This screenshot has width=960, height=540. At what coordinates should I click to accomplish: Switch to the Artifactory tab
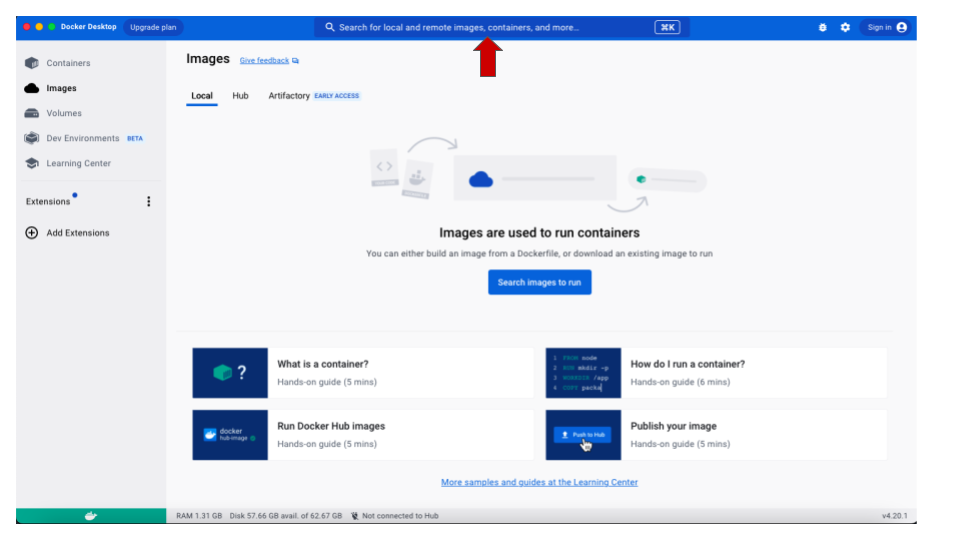(x=289, y=96)
